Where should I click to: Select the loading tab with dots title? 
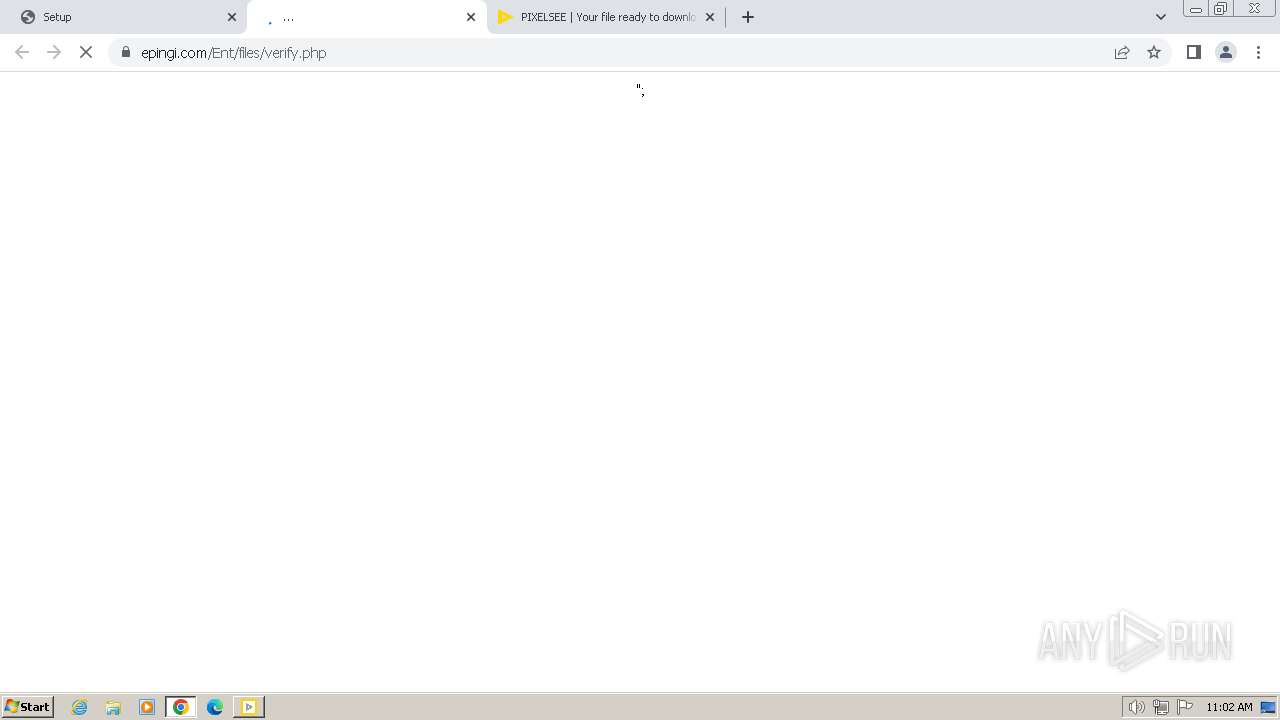coord(366,17)
